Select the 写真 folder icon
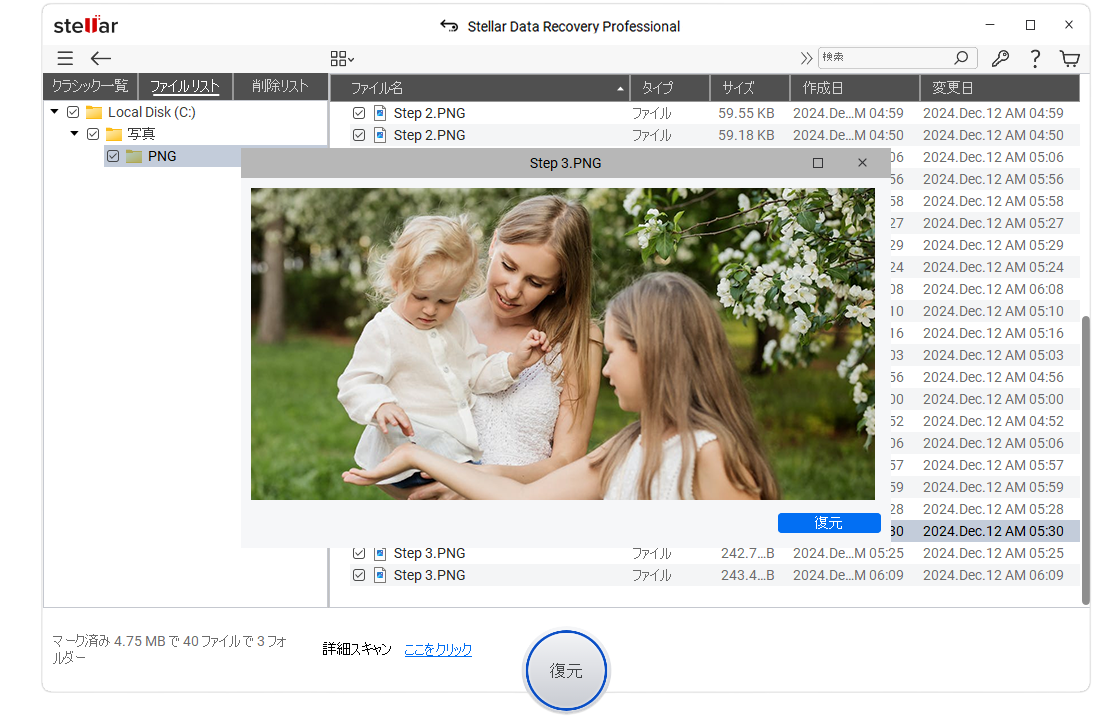 tap(114, 134)
